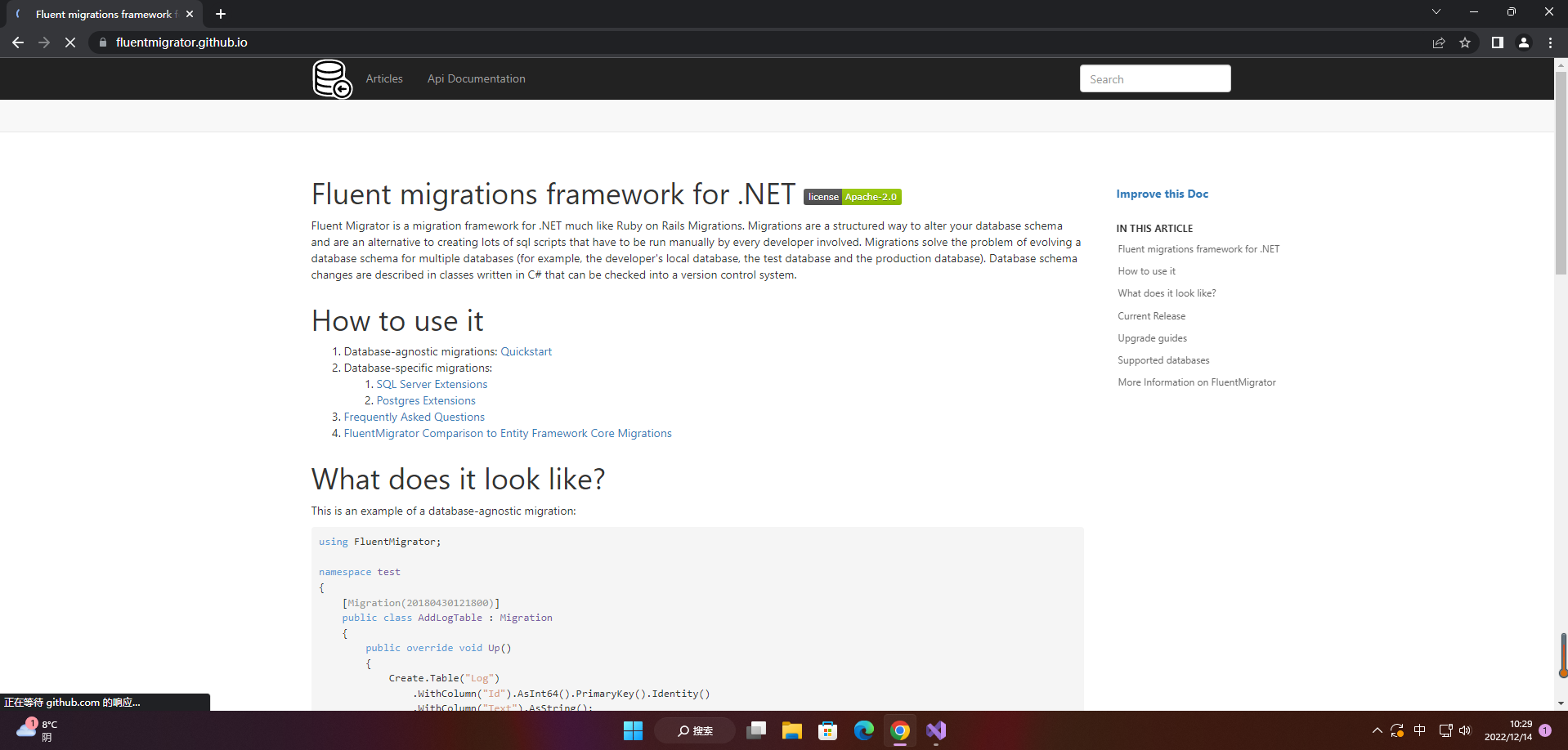Open Task View on the taskbar
The image size is (1568, 750).
(756, 730)
